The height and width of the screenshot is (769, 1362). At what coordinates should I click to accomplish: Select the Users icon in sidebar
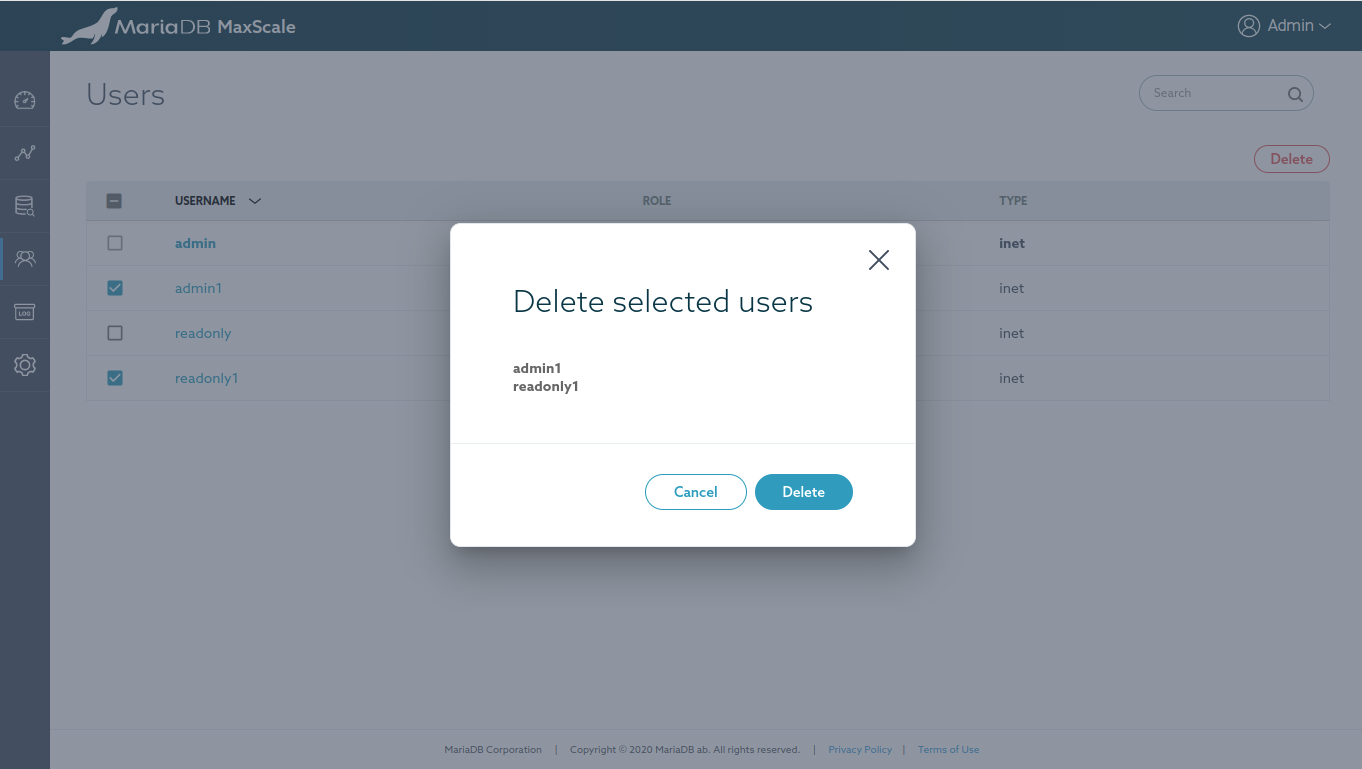pos(25,259)
